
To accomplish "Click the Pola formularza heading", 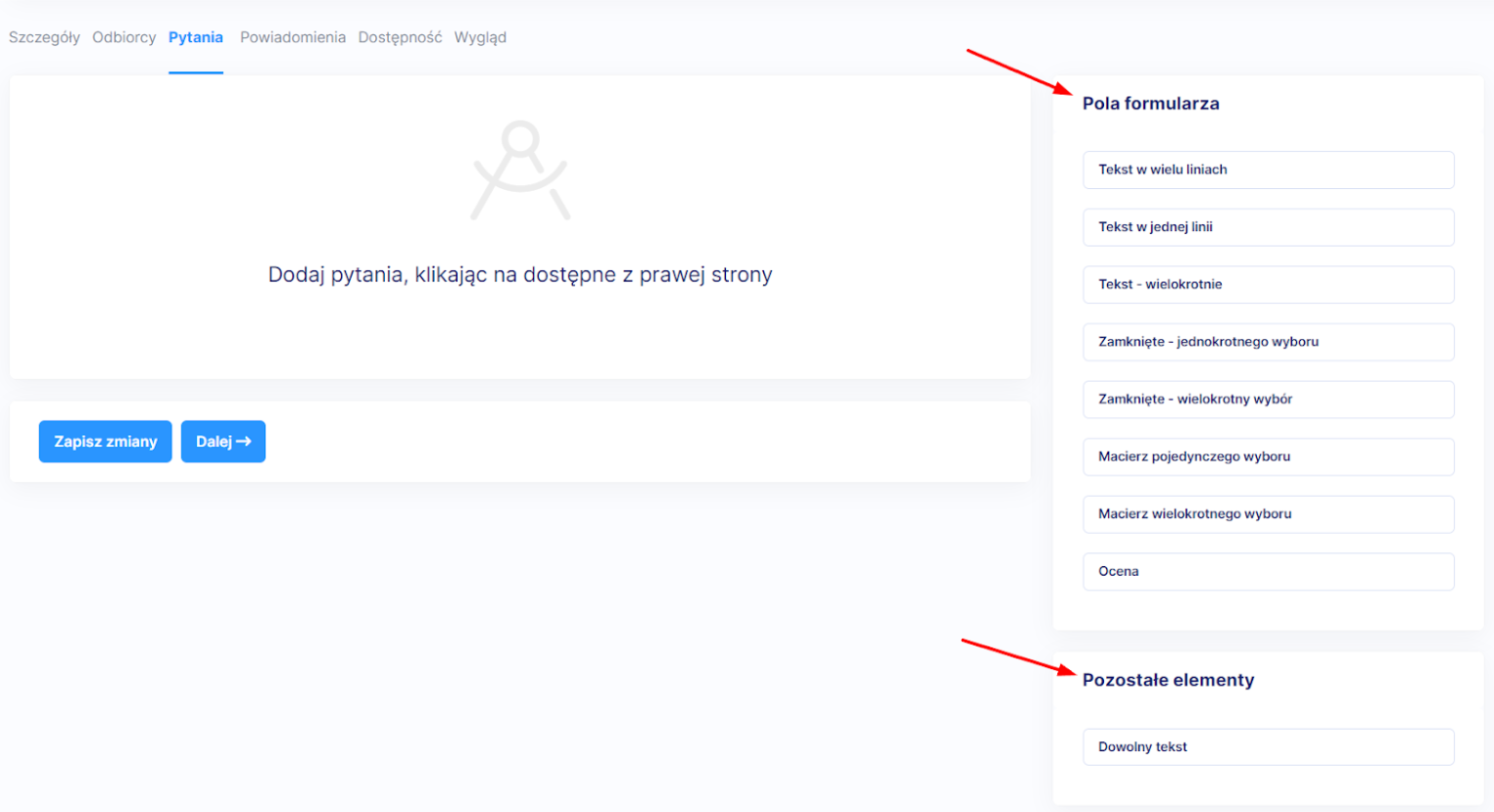I will [1150, 104].
